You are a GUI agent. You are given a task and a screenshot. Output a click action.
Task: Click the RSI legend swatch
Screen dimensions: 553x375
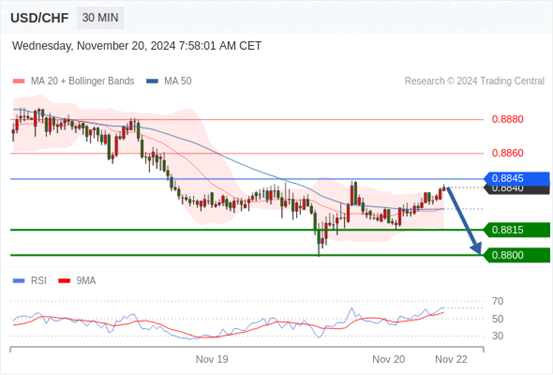tap(19, 281)
